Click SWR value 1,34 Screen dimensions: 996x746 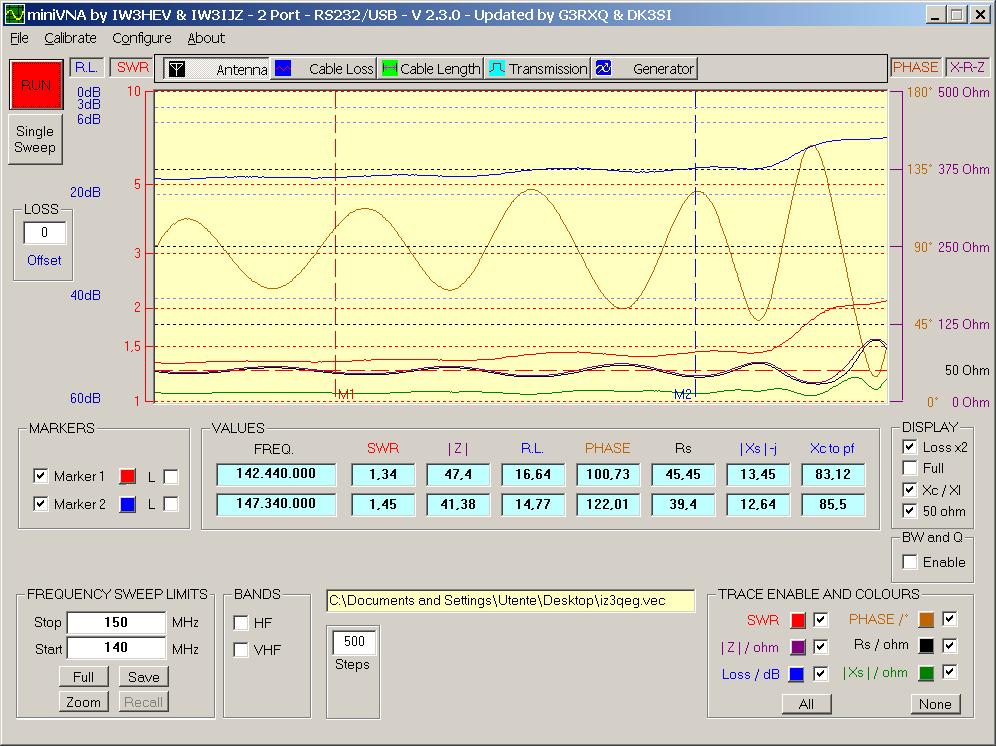(382, 475)
